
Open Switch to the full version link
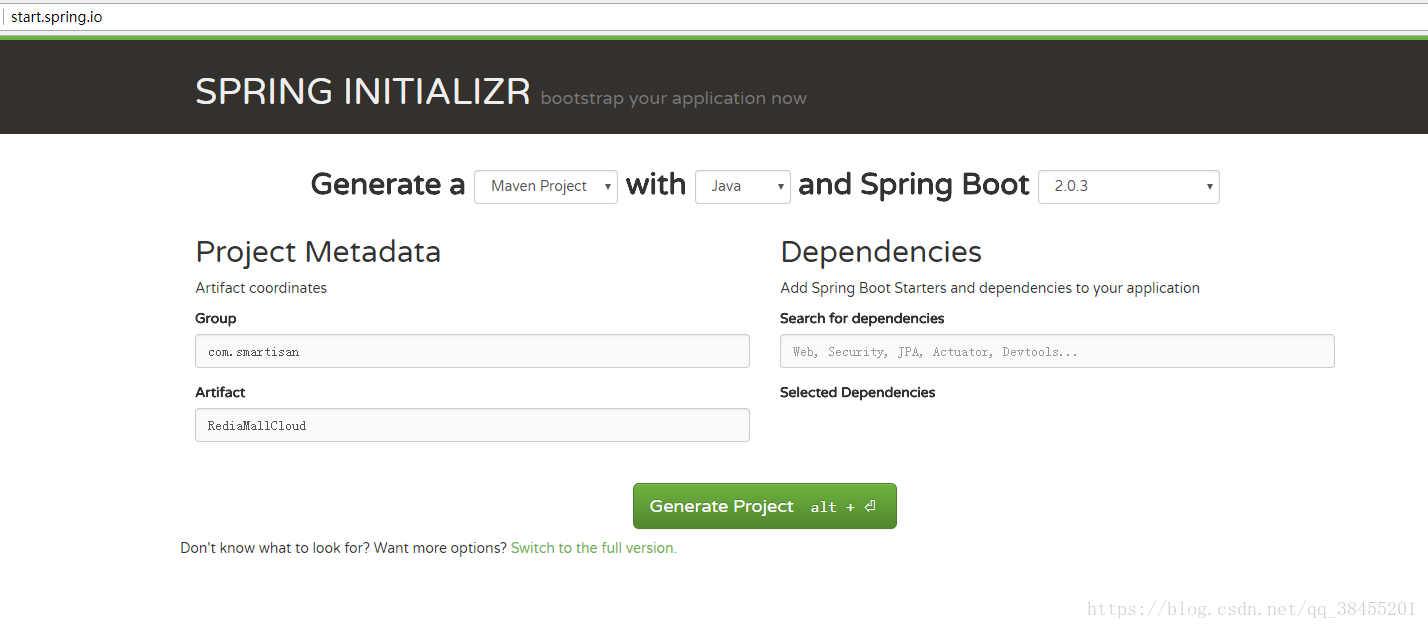tap(594, 548)
